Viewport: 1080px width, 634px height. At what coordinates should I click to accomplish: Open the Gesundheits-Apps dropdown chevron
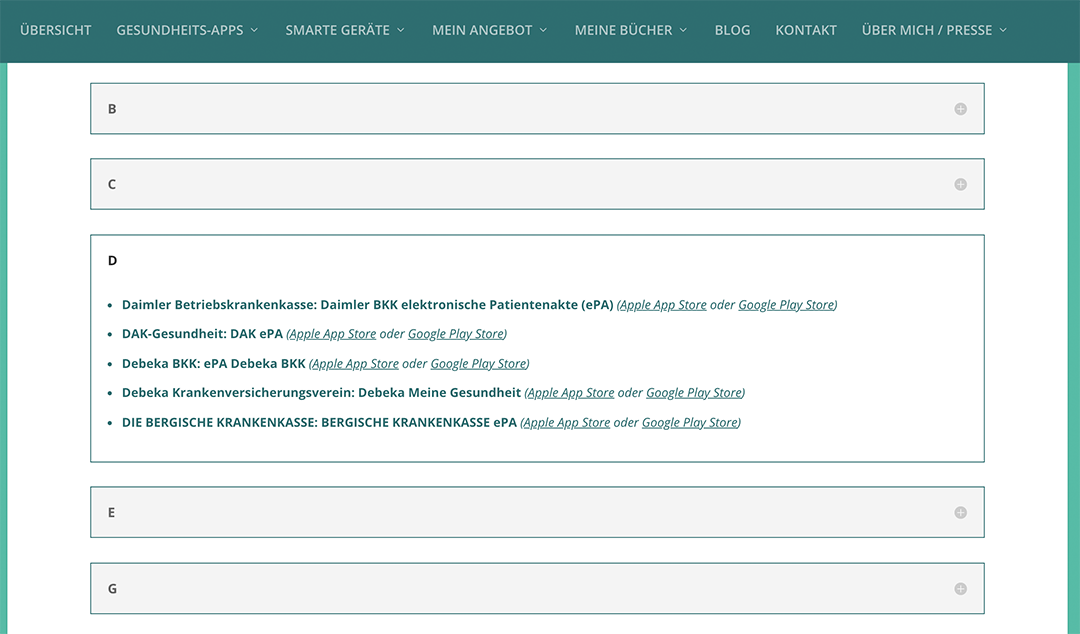(254, 30)
